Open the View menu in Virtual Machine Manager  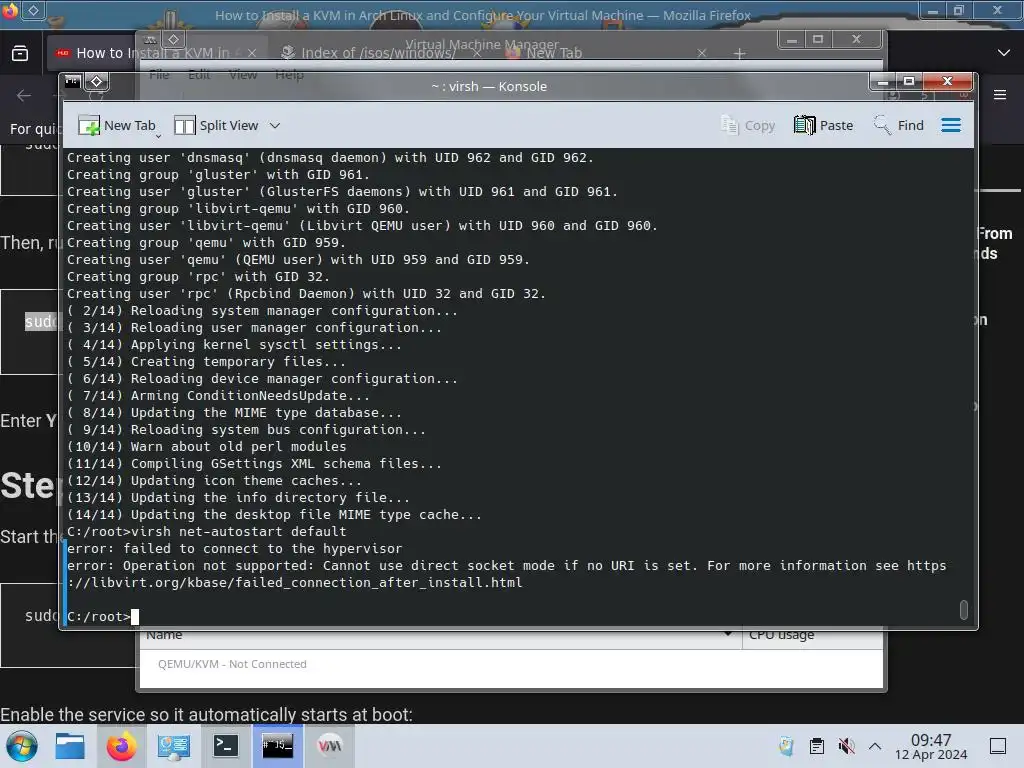click(x=242, y=74)
